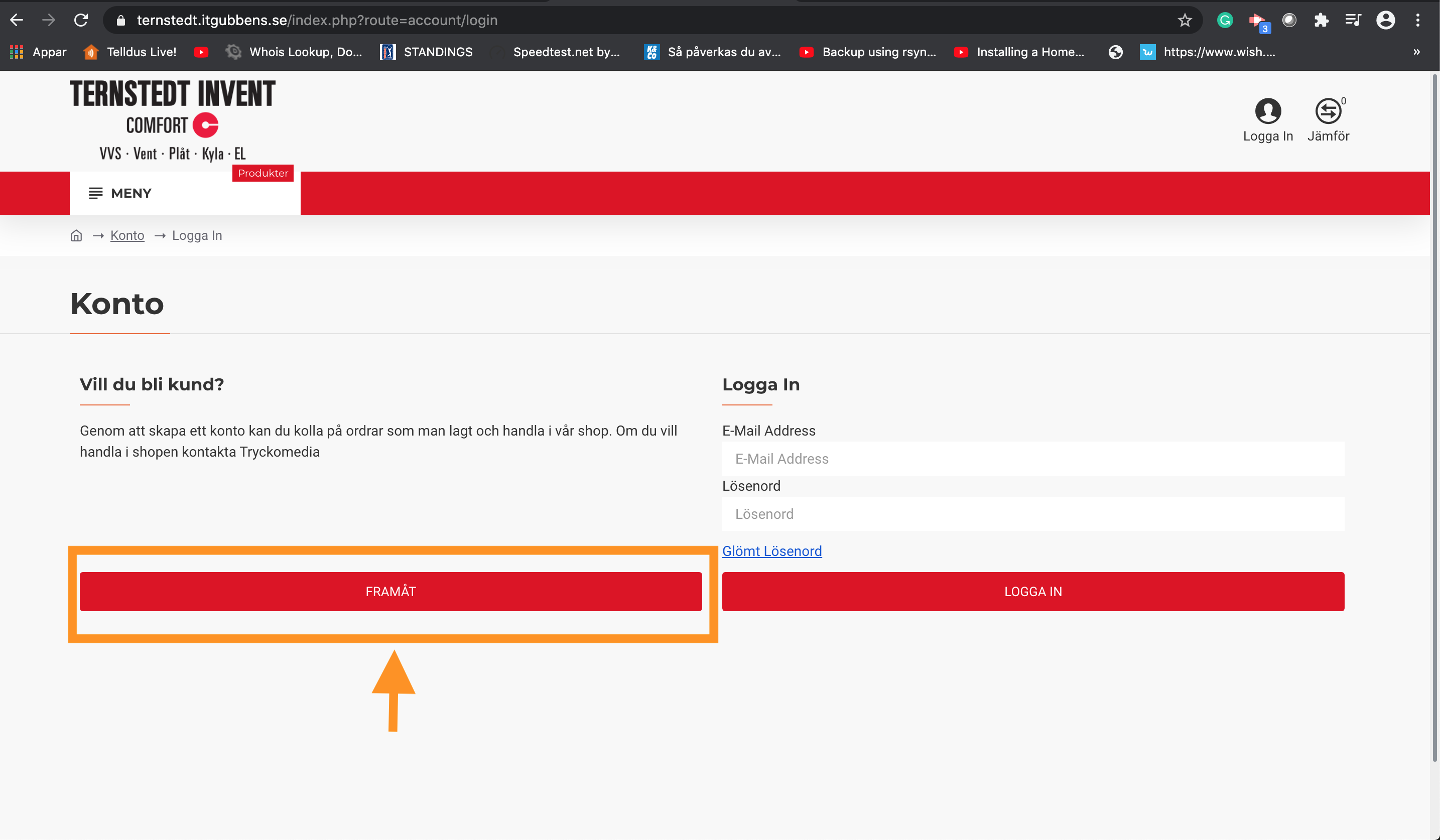The height and width of the screenshot is (840, 1440).
Task: Open the Extensions puzzle-piece menu
Action: pos(1321,21)
